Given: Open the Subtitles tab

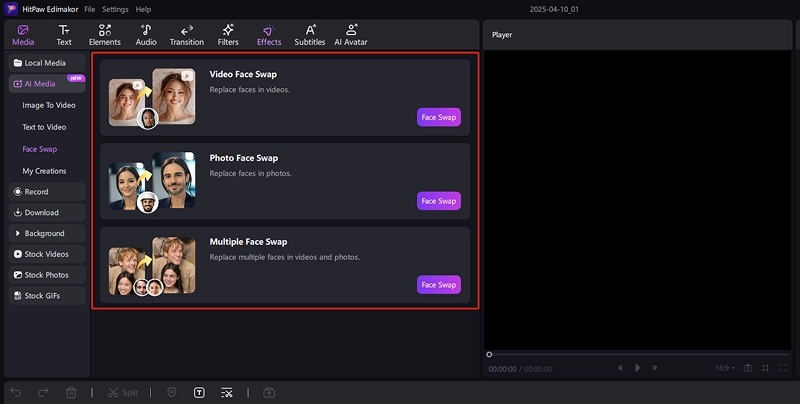Looking at the screenshot, I should [310, 35].
